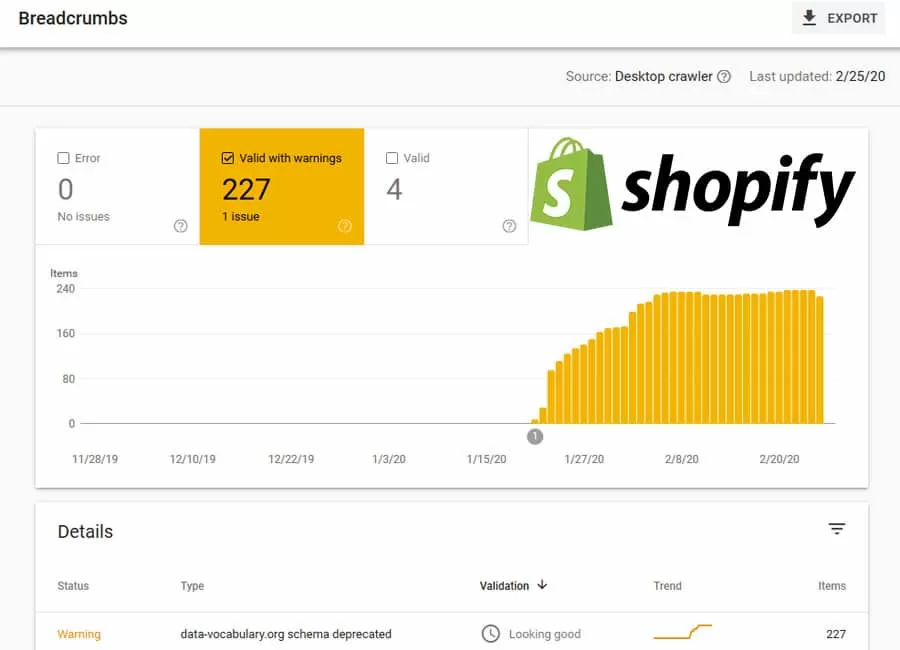This screenshot has height=650, width=900.
Task: Click help icon in the Valid card
Action: coord(509,226)
